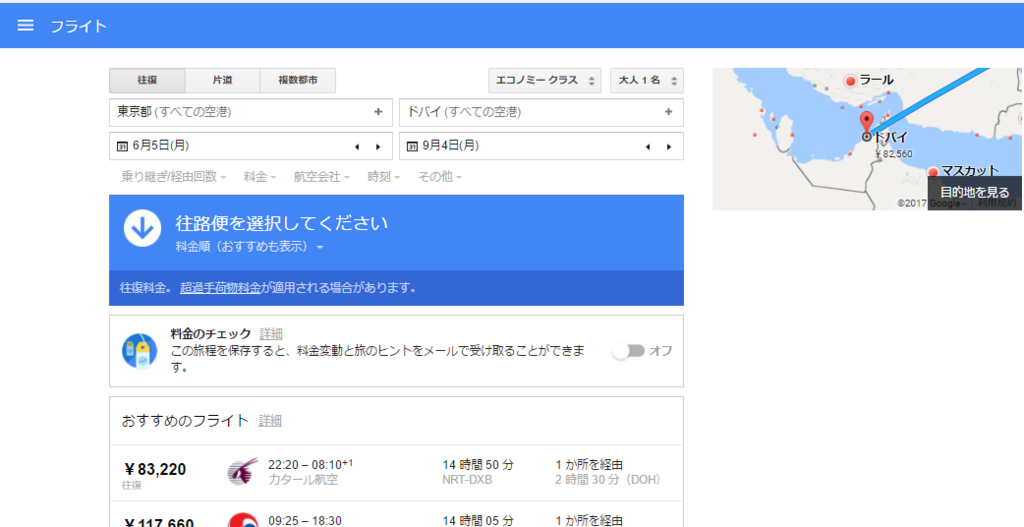Open the 時刻 time filter
Viewport: 1024px width, 527px height.
coord(384,176)
